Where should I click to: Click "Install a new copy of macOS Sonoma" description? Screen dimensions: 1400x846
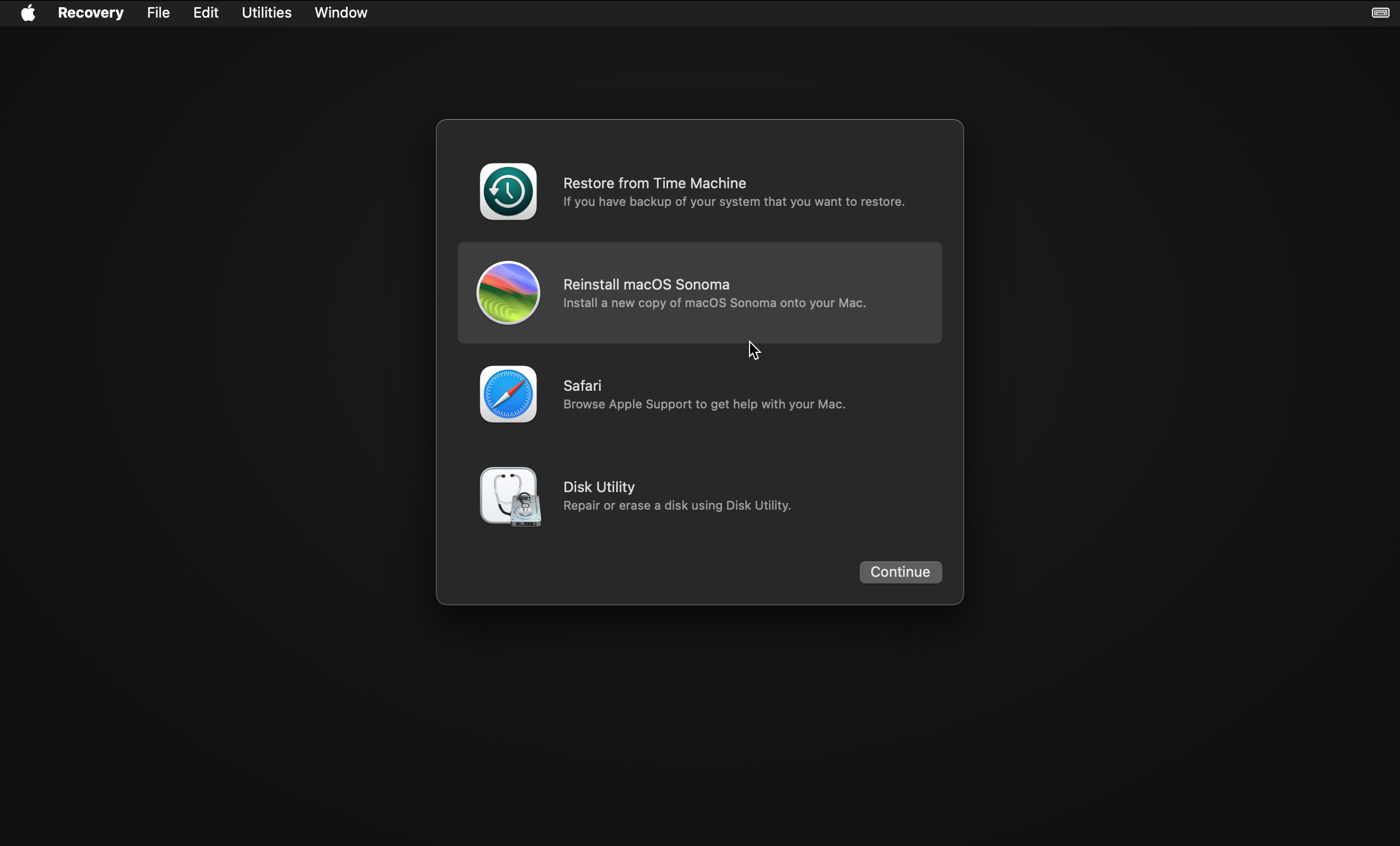(714, 303)
